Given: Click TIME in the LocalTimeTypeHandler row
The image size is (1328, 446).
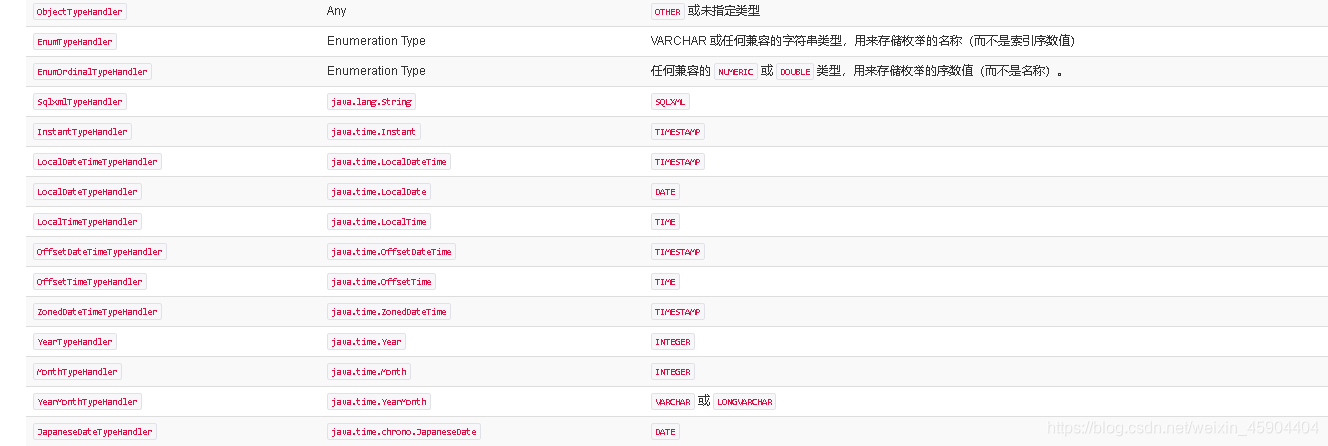Looking at the screenshot, I should tap(665, 222).
